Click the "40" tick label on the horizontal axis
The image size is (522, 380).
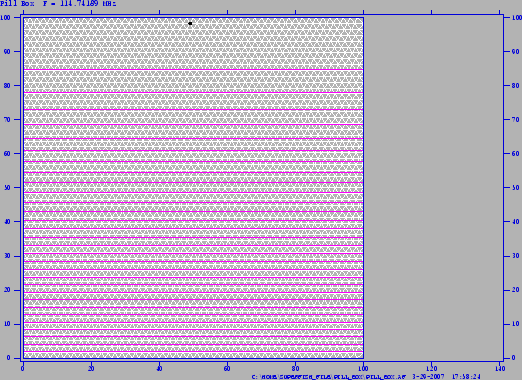pyautogui.click(x=159, y=369)
